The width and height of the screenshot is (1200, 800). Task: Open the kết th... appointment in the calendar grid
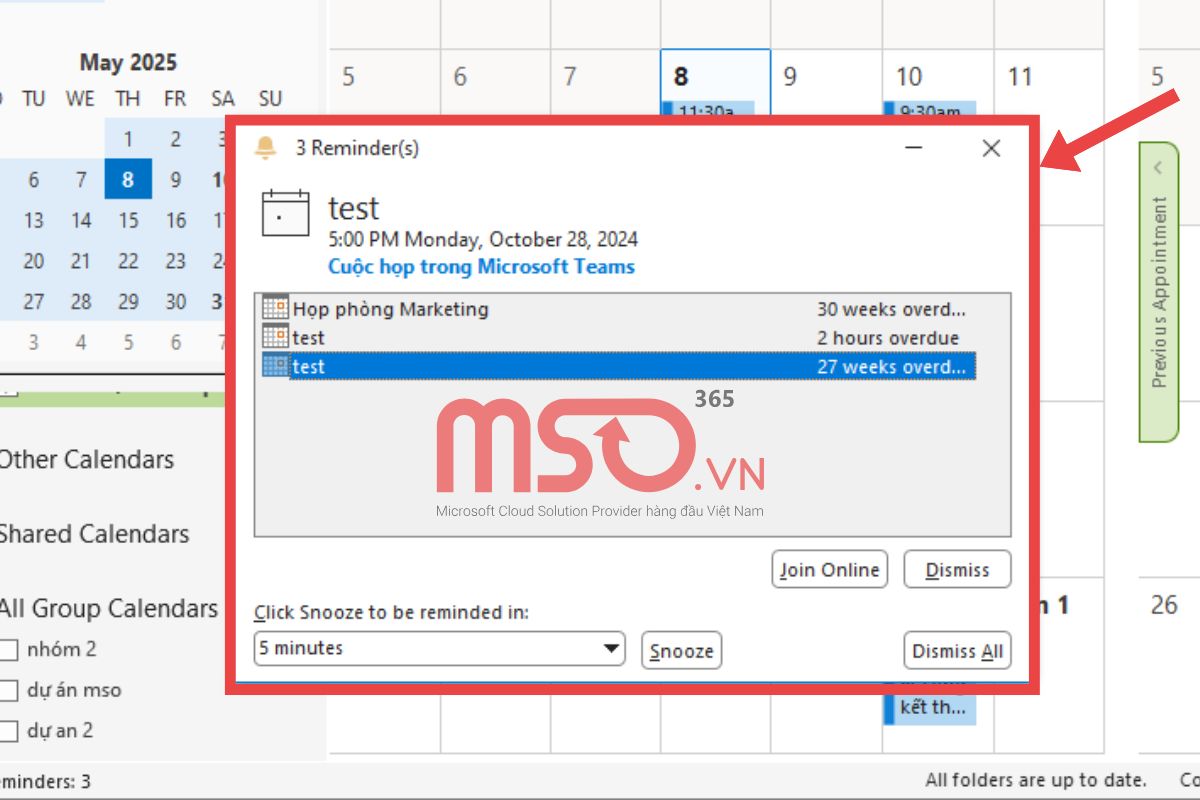coord(929,708)
